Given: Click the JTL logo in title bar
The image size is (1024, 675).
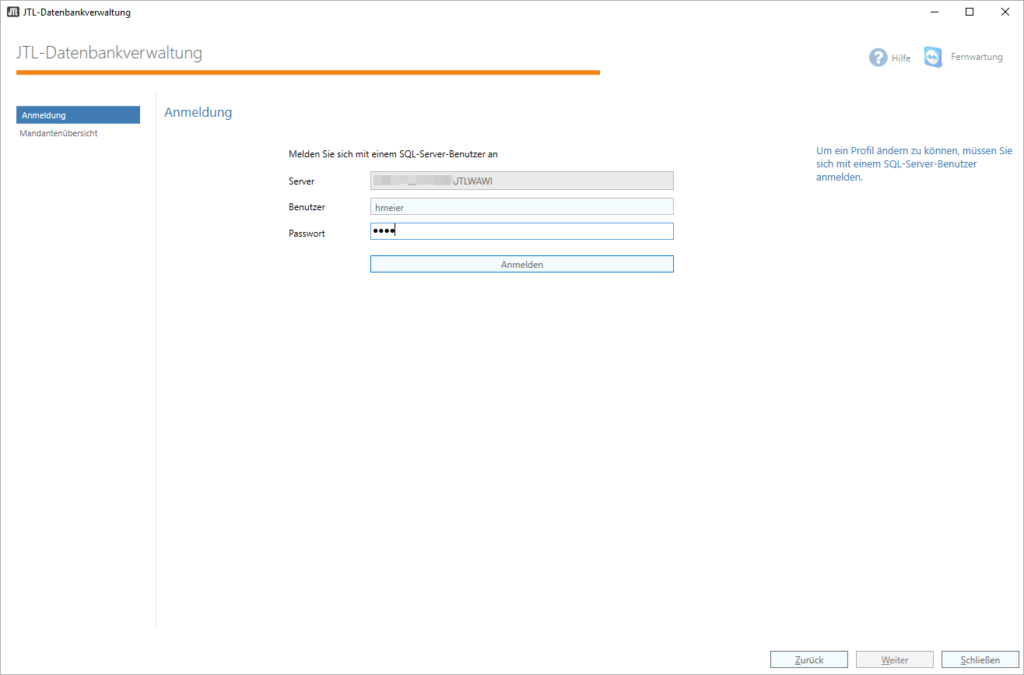Looking at the screenshot, I should 13,12.
